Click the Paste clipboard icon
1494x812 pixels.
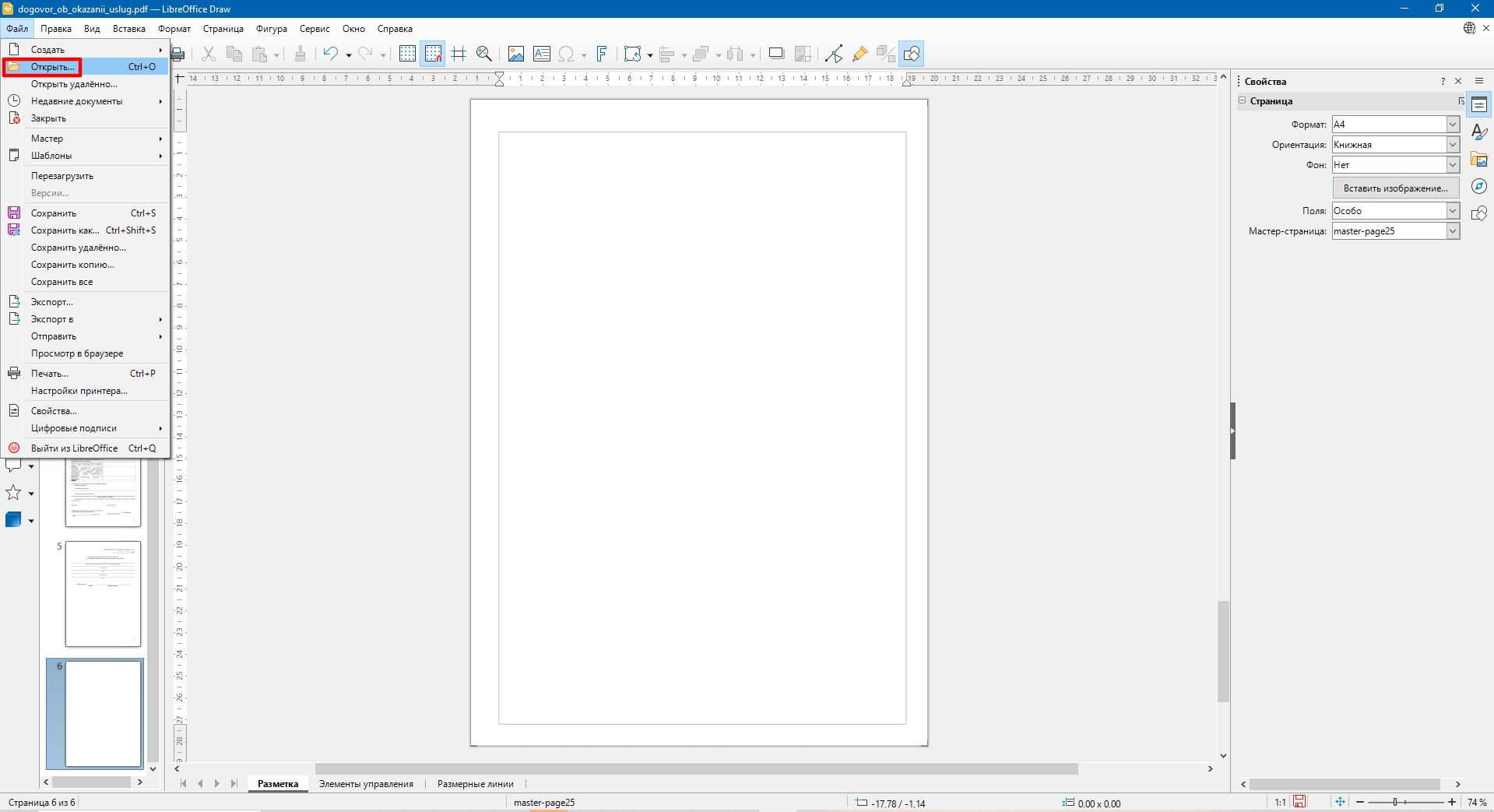coord(260,54)
